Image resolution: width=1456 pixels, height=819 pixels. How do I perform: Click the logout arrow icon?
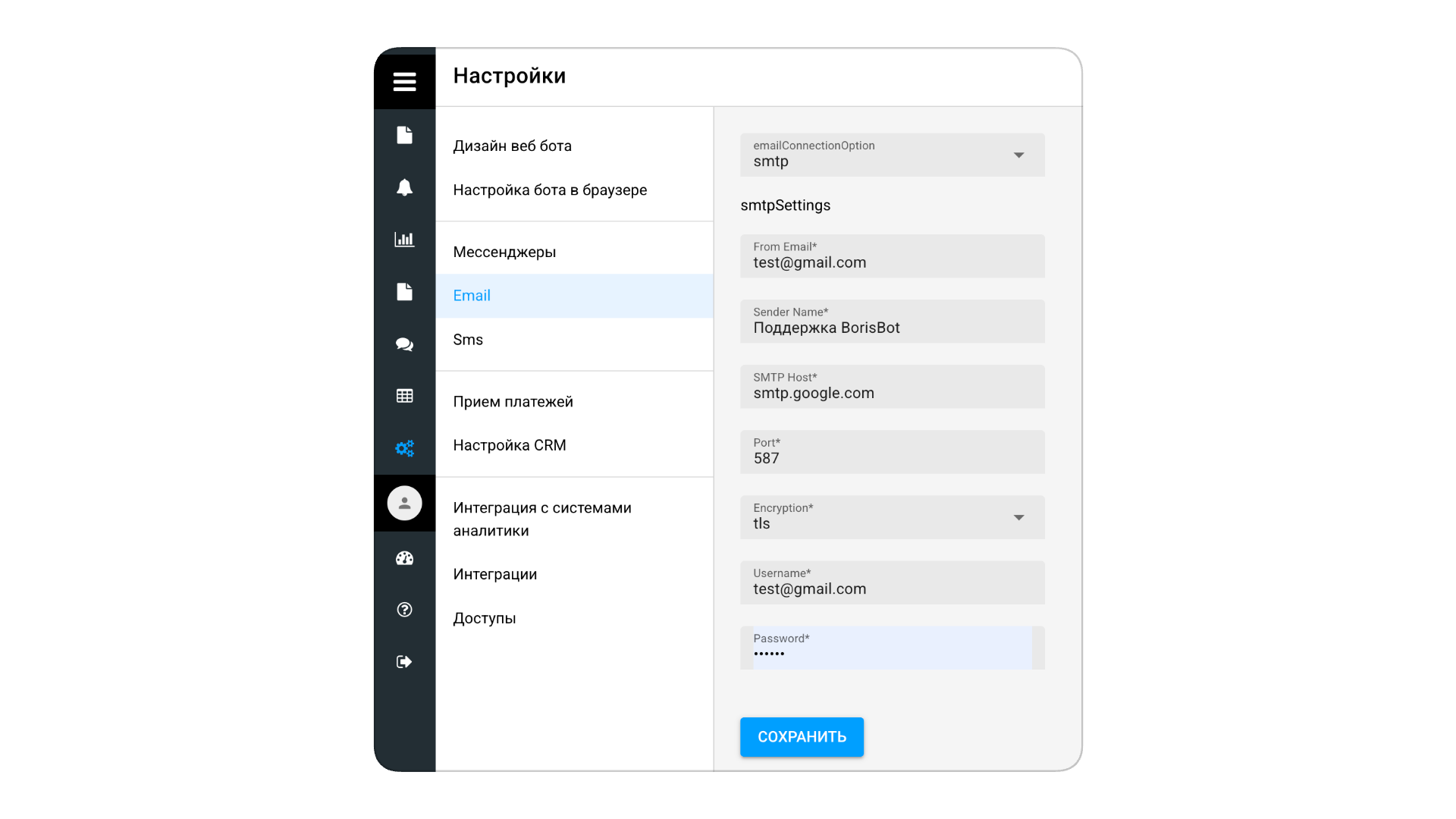point(404,662)
